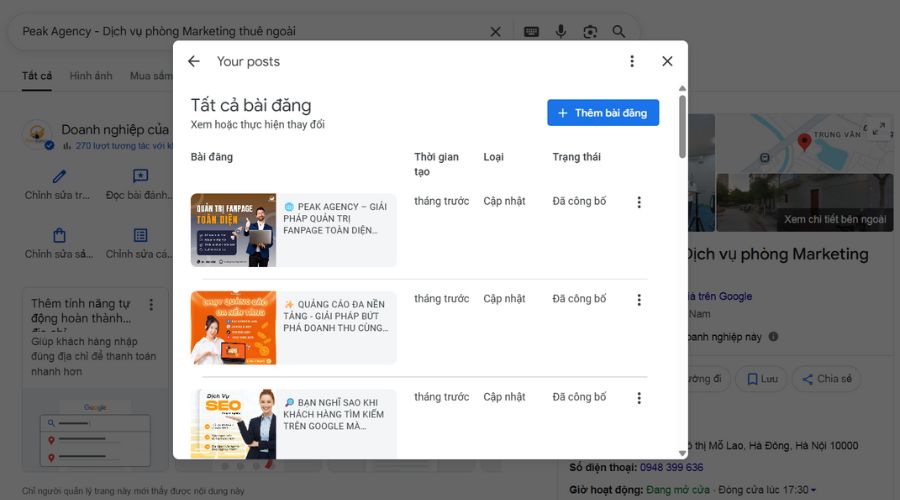Click the Chỉnh sửa cá... list icon
900x500 pixels.
(140, 235)
